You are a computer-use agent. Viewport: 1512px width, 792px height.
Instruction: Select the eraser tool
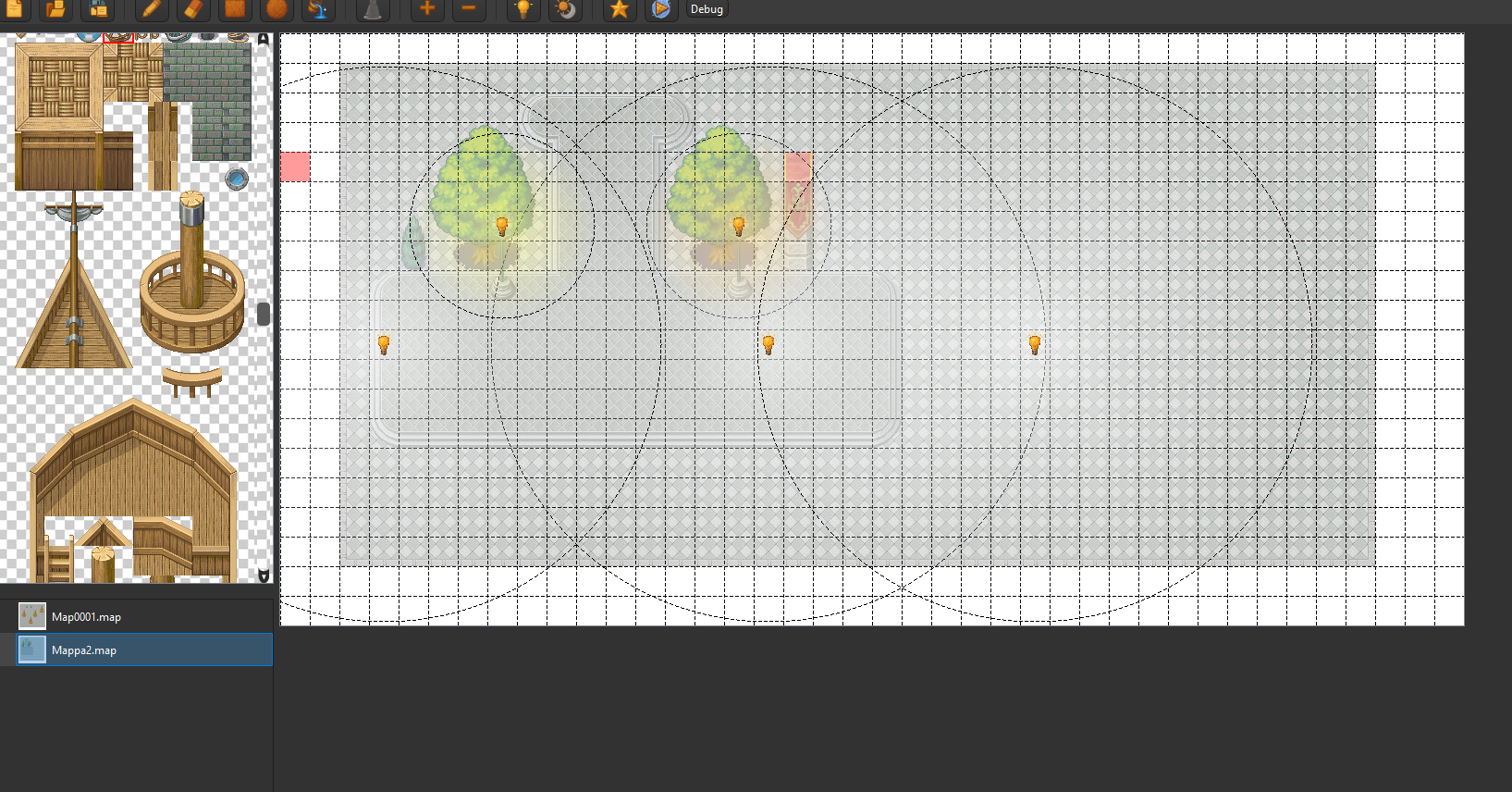(x=193, y=9)
